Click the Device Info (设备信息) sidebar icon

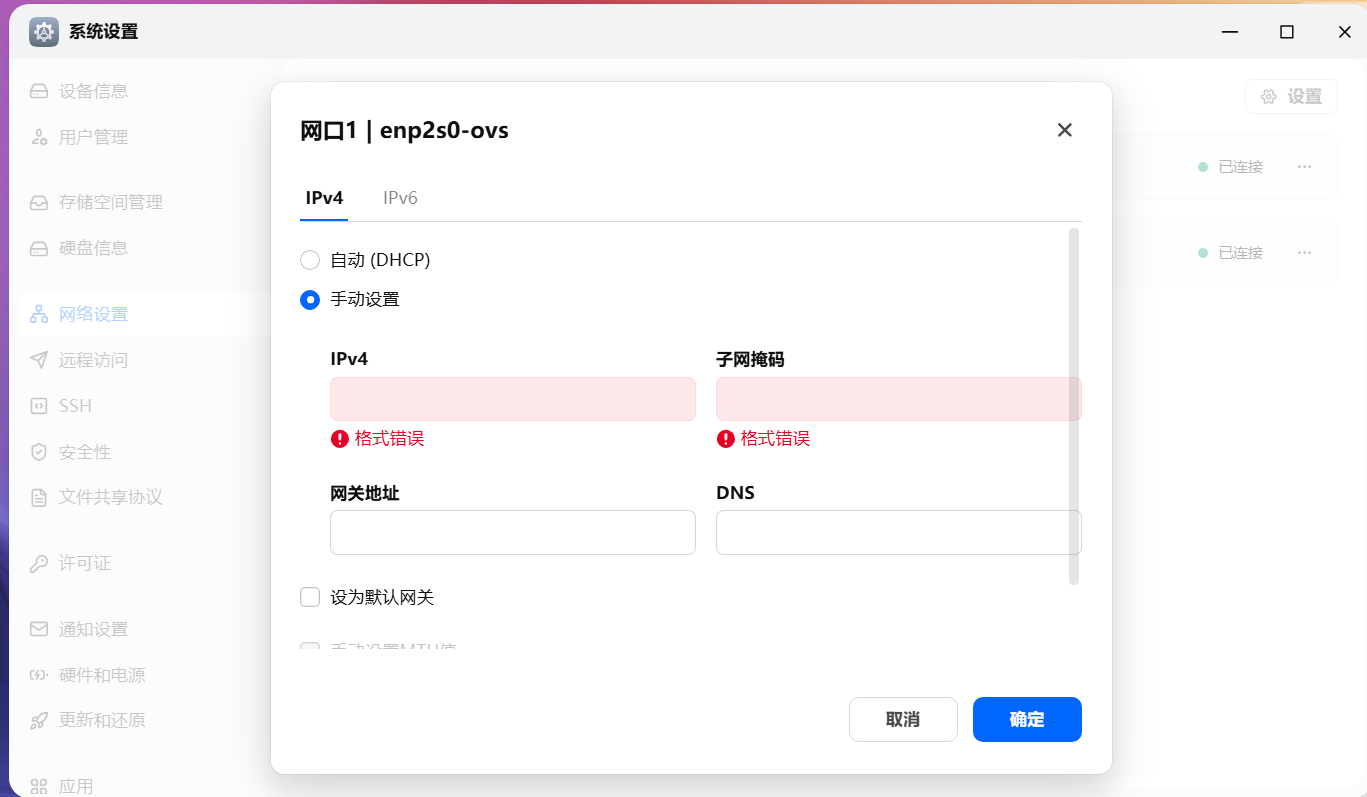pyautogui.click(x=39, y=92)
